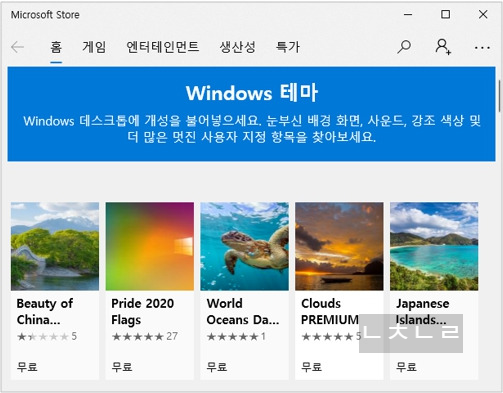Click the Japanese Islands... title
The height and width of the screenshot is (393, 503).
[422, 312]
